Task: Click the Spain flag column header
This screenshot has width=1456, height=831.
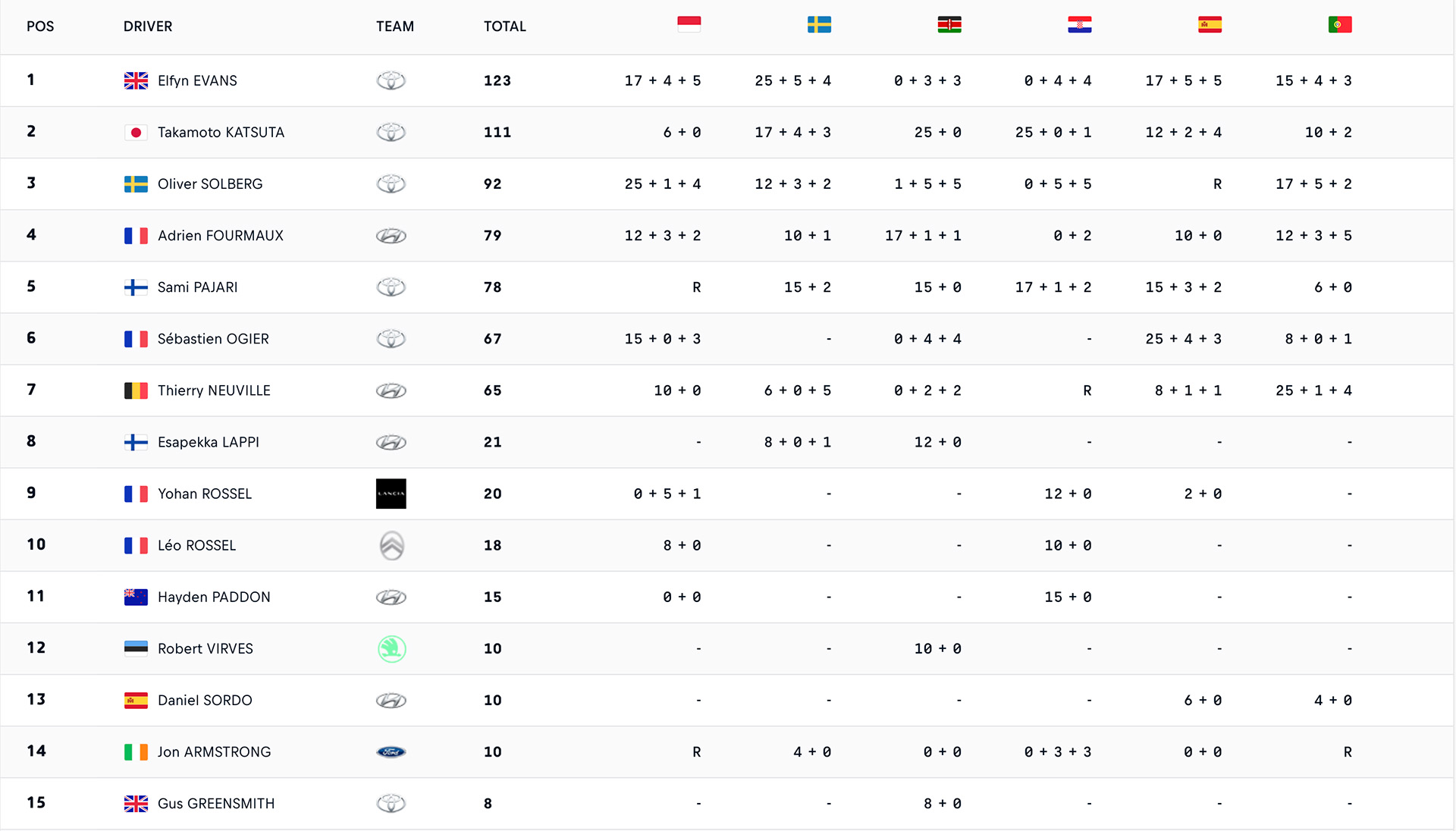Action: [1210, 25]
